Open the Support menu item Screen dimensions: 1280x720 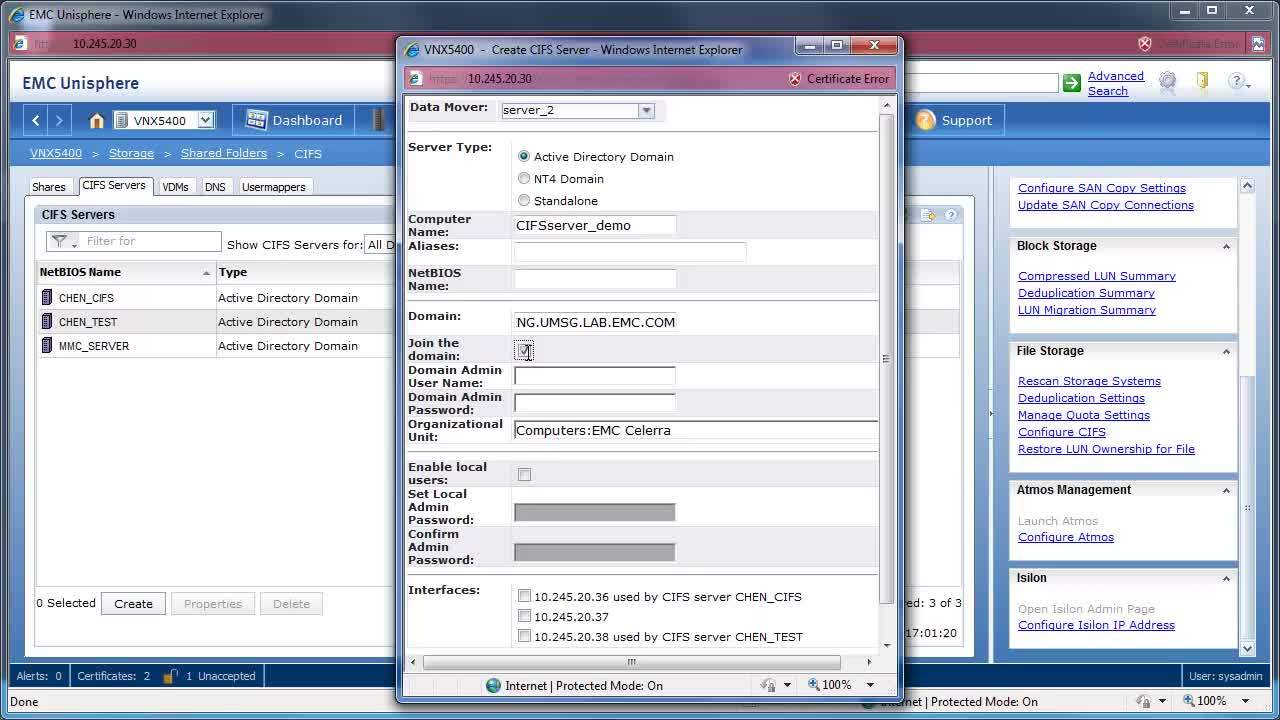pyautogui.click(x=954, y=120)
